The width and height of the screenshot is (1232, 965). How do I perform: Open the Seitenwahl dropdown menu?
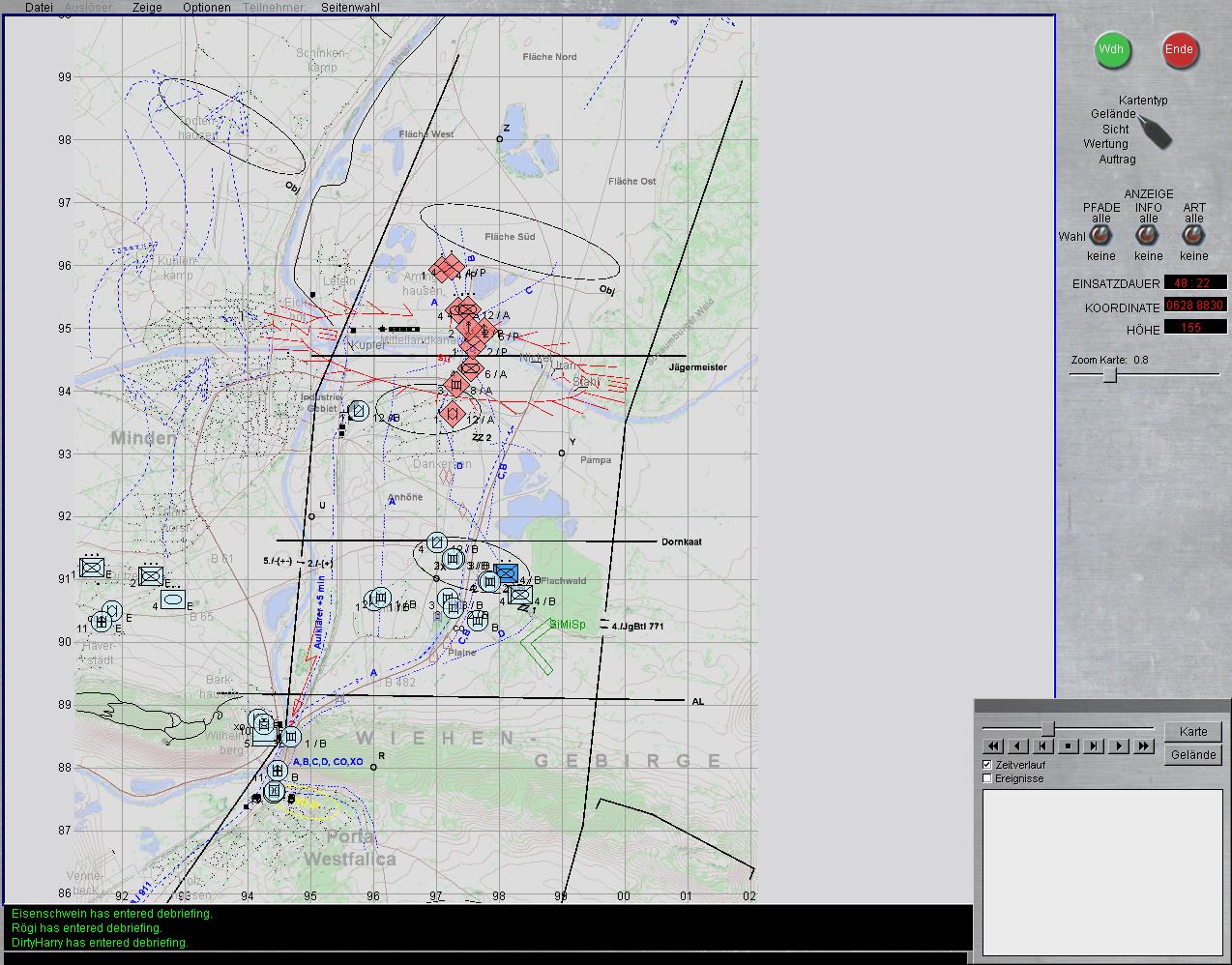350,7
